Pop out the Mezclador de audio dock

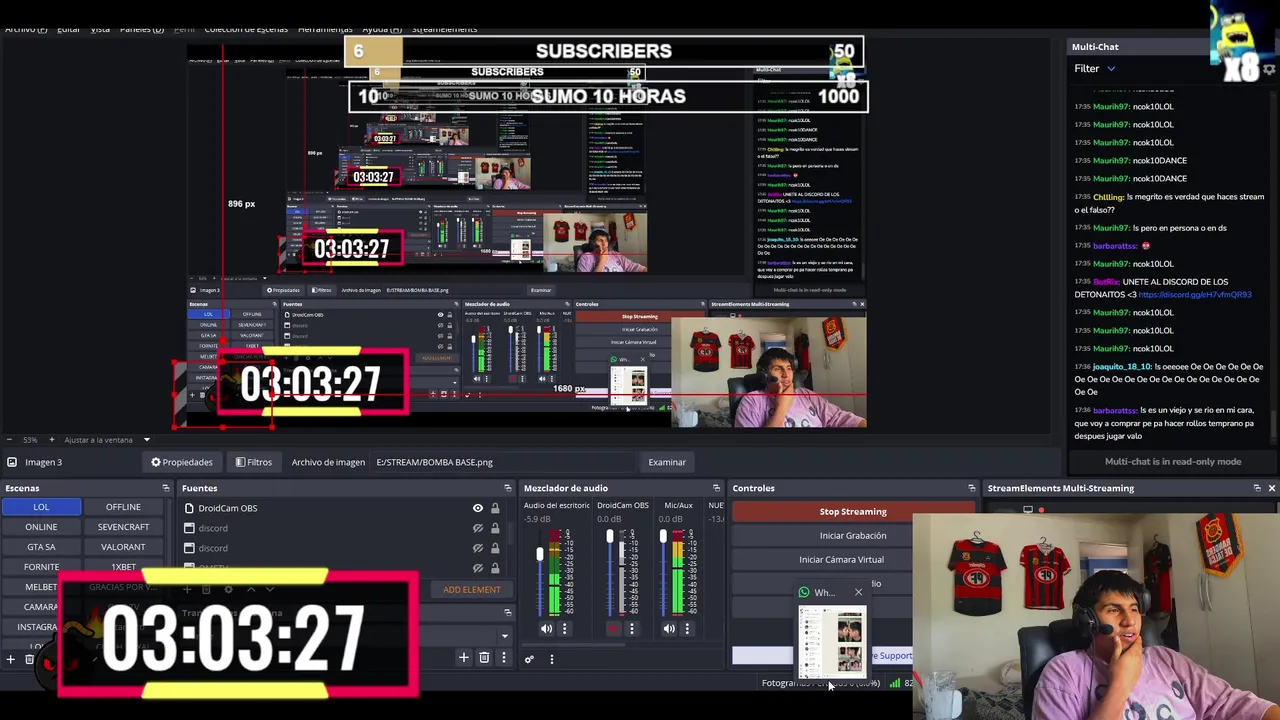coord(716,488)
